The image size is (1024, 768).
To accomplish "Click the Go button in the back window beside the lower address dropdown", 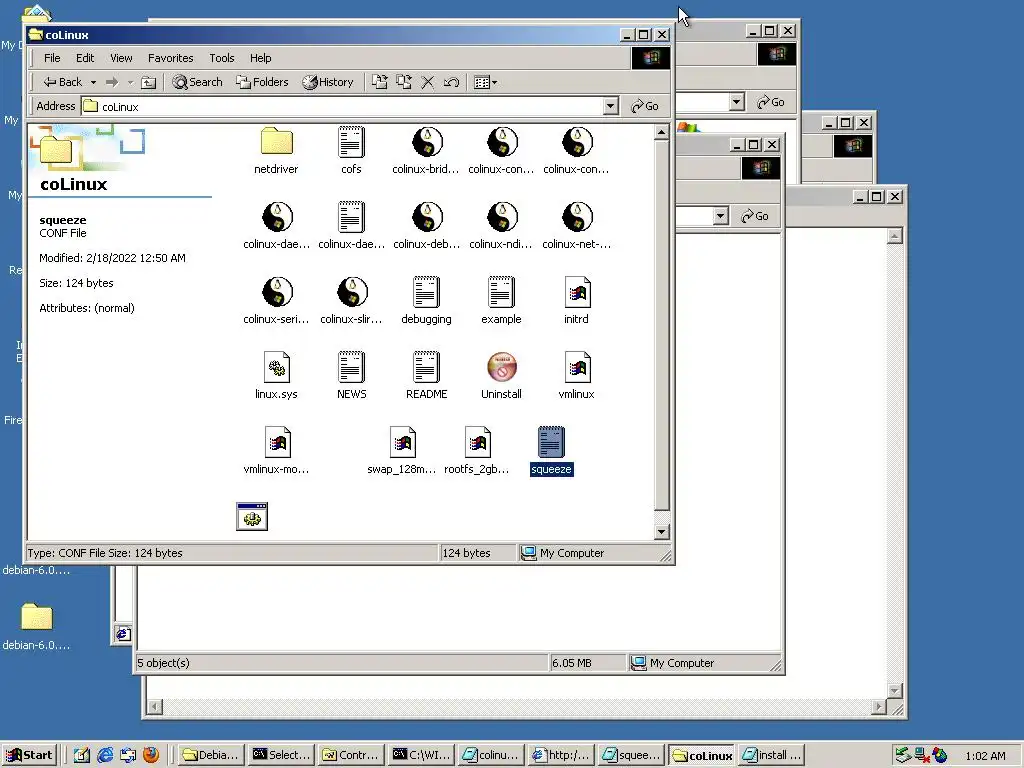I will point(755,216).
